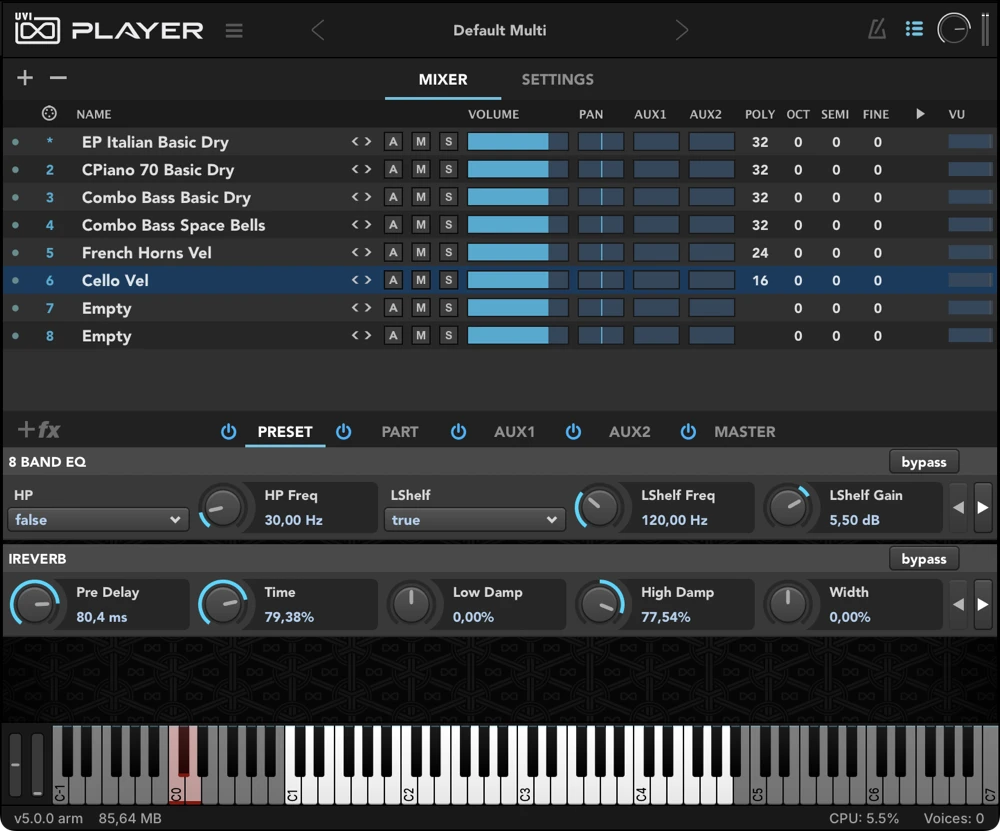Mute the CPiano 70 Basic Dry part
This screenshot has height=831, width=1000.
click(x=420, y=169)
